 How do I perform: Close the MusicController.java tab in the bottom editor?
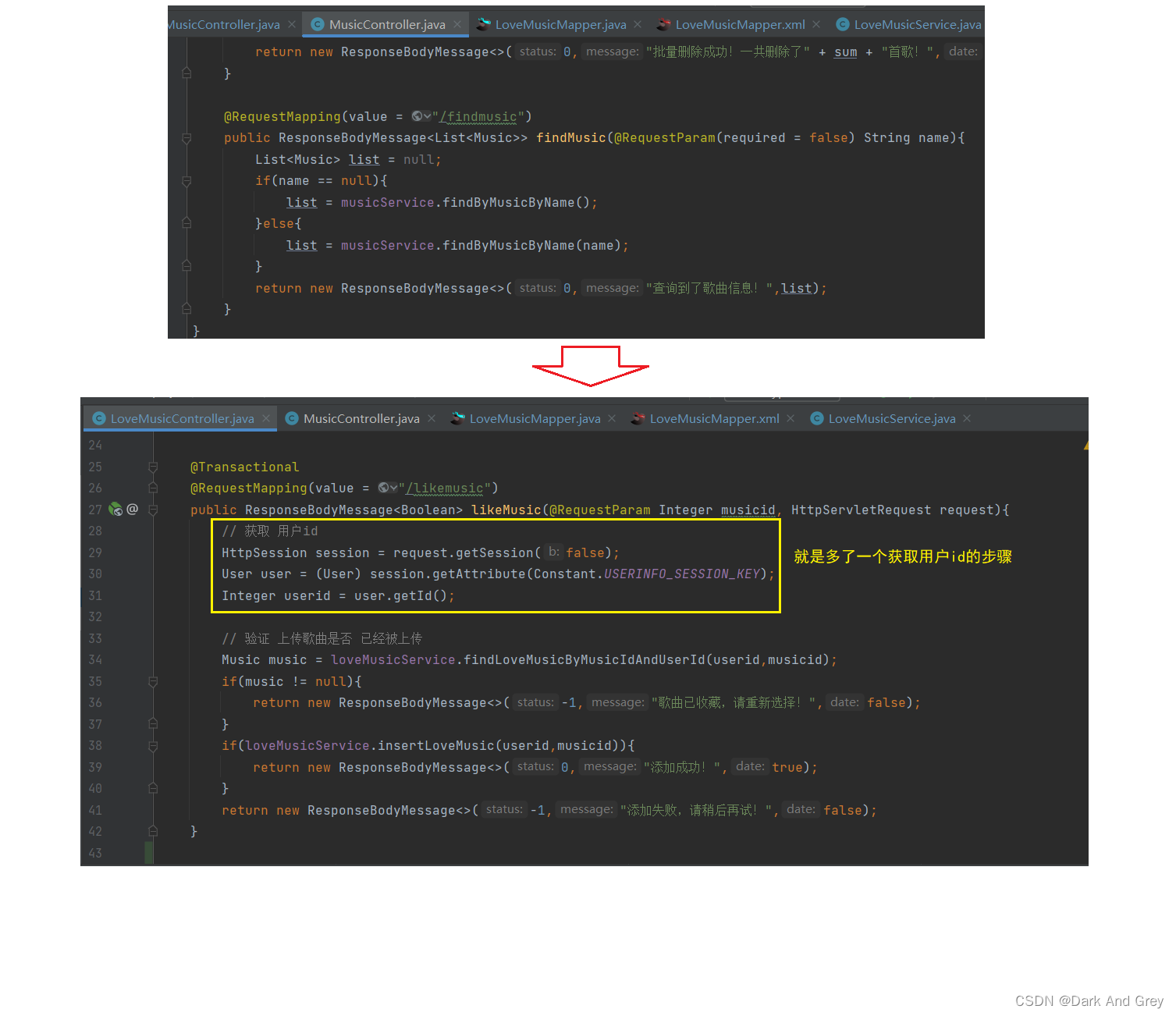432,418
